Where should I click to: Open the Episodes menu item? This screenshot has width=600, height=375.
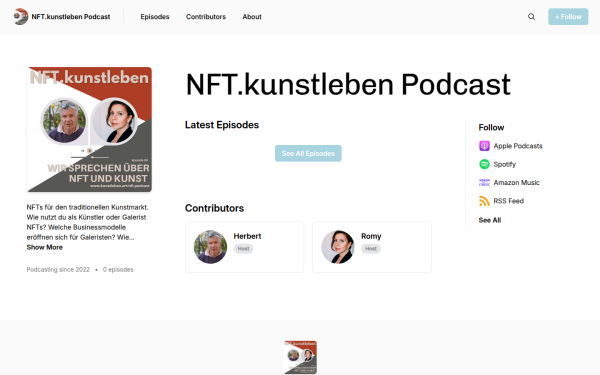(155, 17)
